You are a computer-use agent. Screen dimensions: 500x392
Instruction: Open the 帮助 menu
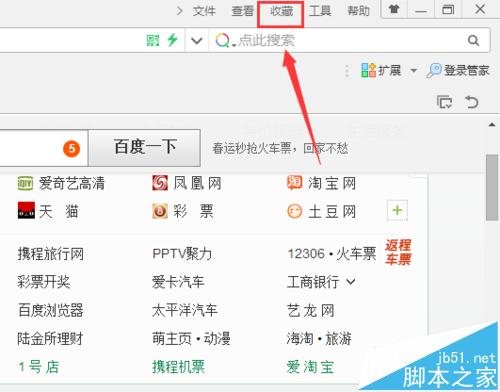point(359,11)
